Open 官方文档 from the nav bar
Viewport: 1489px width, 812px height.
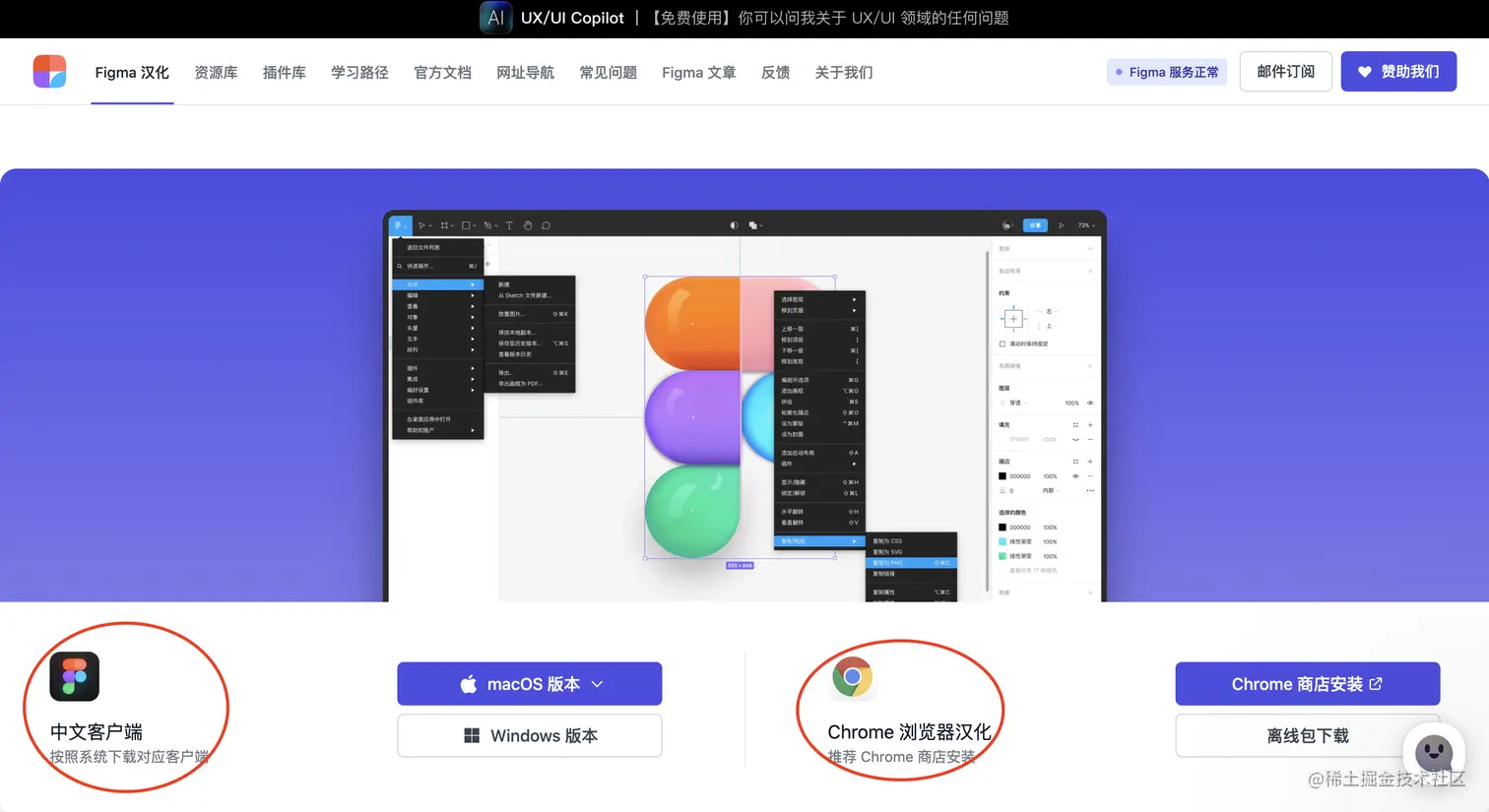pyautogui.click(x=442, y=73)
